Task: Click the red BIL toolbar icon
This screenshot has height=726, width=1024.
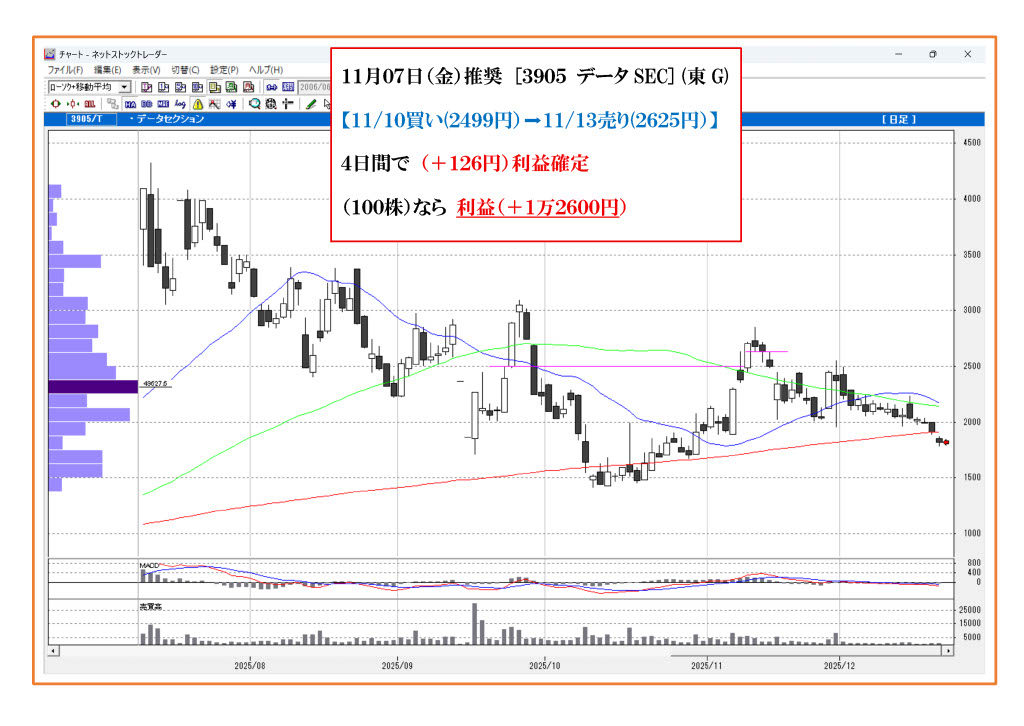Action: pos(90,103)
